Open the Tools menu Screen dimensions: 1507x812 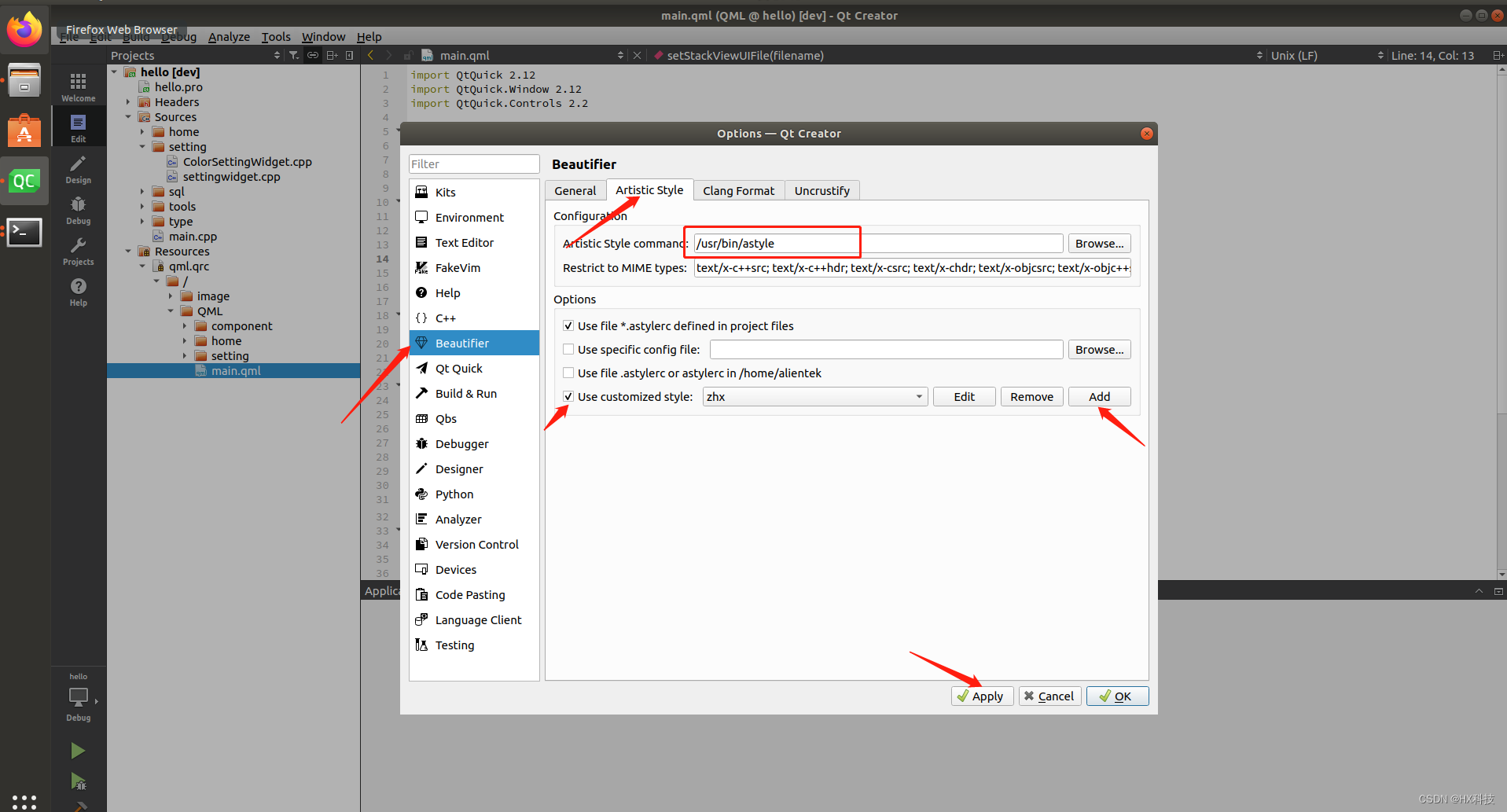[x=276, y=37]
